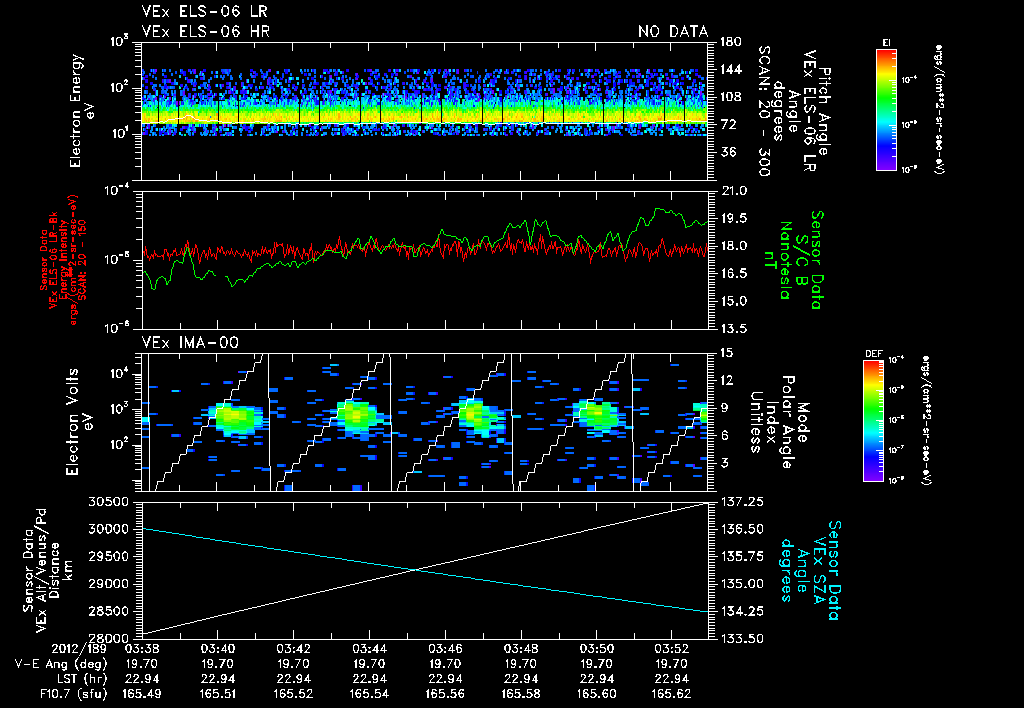Click the F10.7 value '165.54'

369,694
